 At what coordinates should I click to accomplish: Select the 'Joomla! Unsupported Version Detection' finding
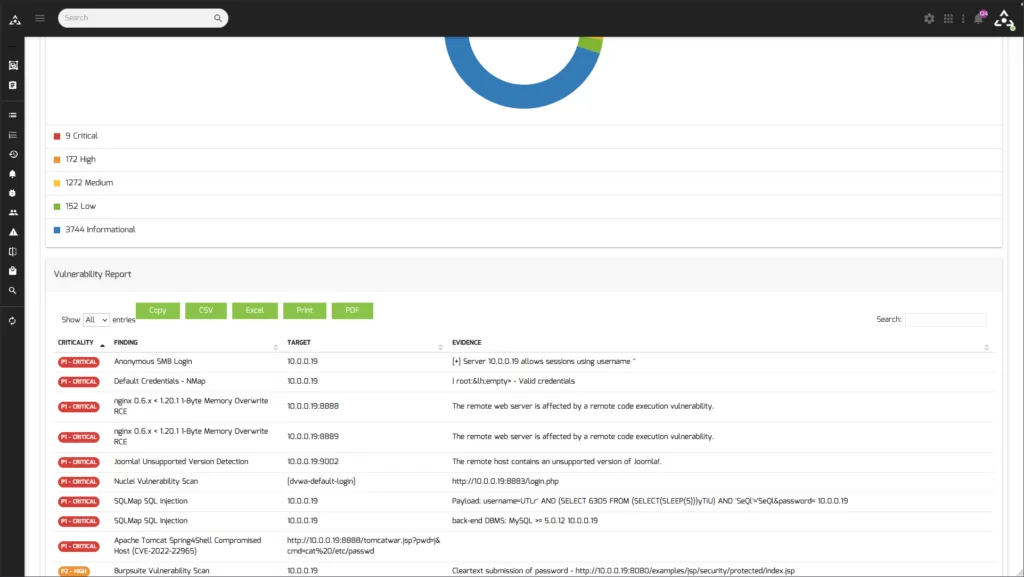coord(181,461)
